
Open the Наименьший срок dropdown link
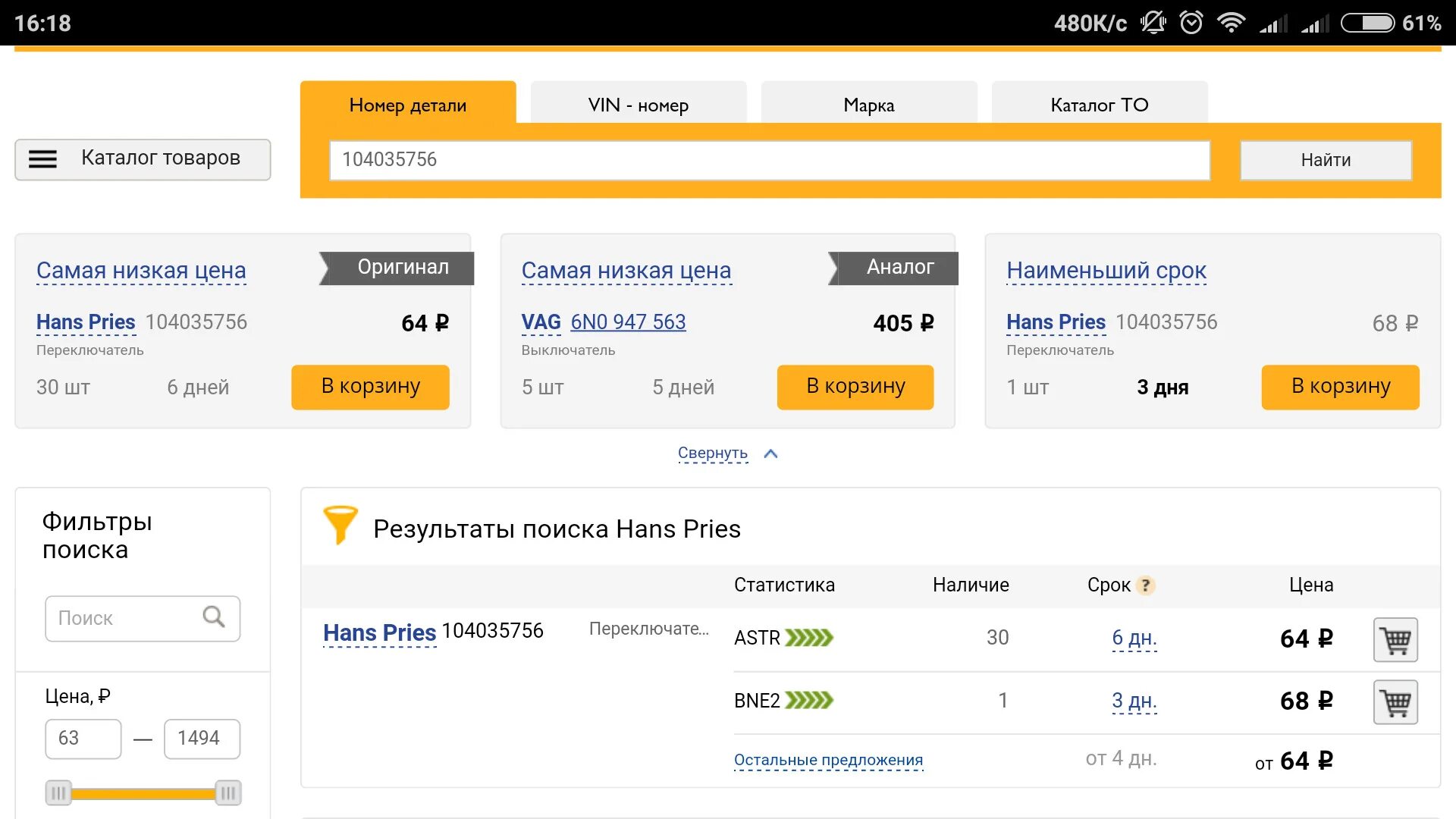click(x=1106, y=271)
